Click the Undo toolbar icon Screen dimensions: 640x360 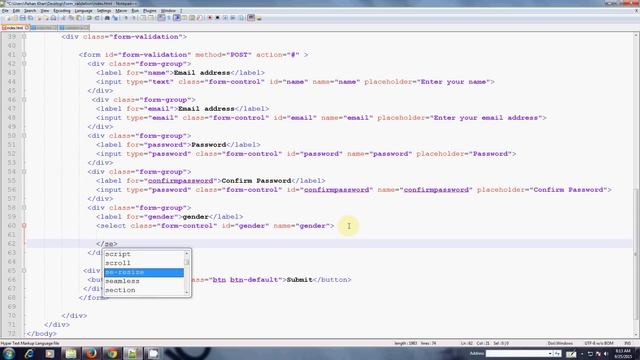pyautogui.click(x=89, y=18)
